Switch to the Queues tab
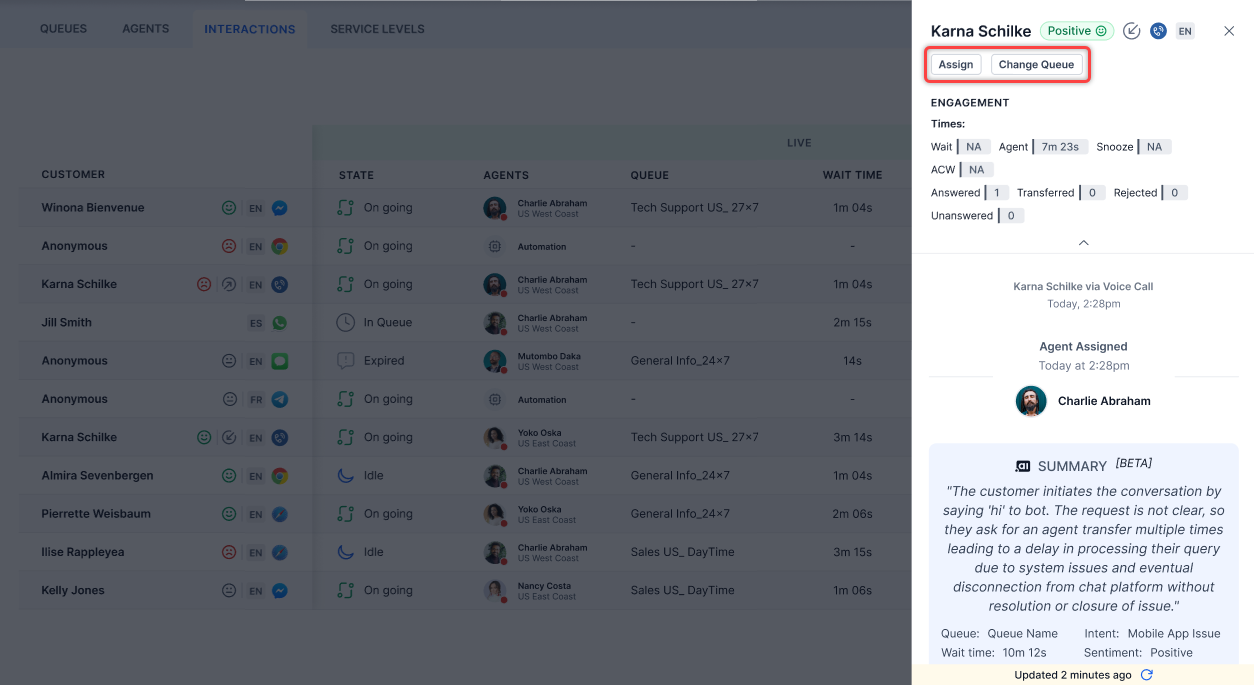This screenshot has width=1254, height=685. click(x=63, y=29)
